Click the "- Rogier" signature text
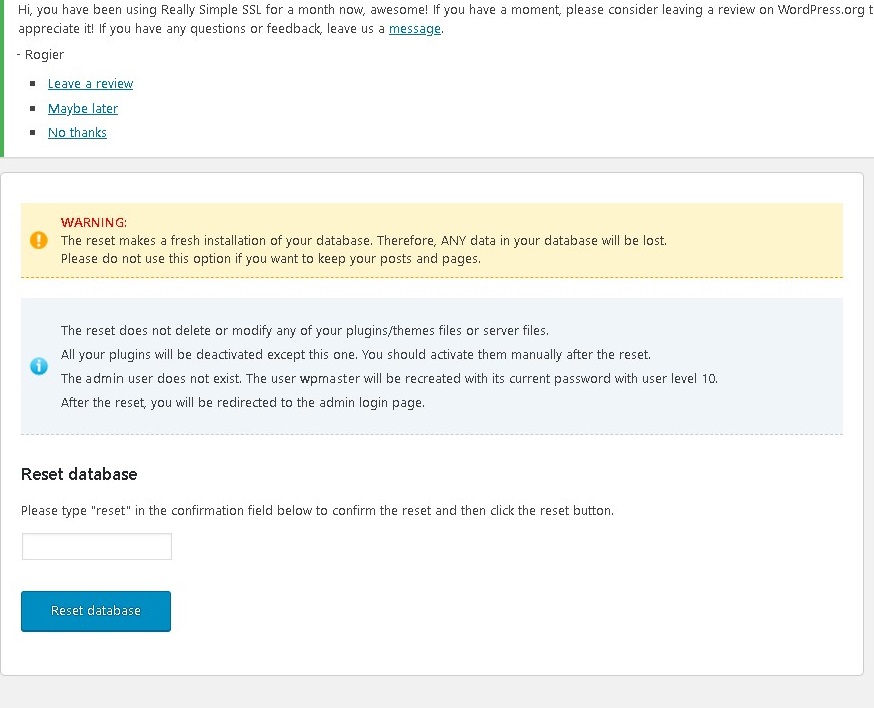This screenshot has height=708, width=874. (41, 54)
